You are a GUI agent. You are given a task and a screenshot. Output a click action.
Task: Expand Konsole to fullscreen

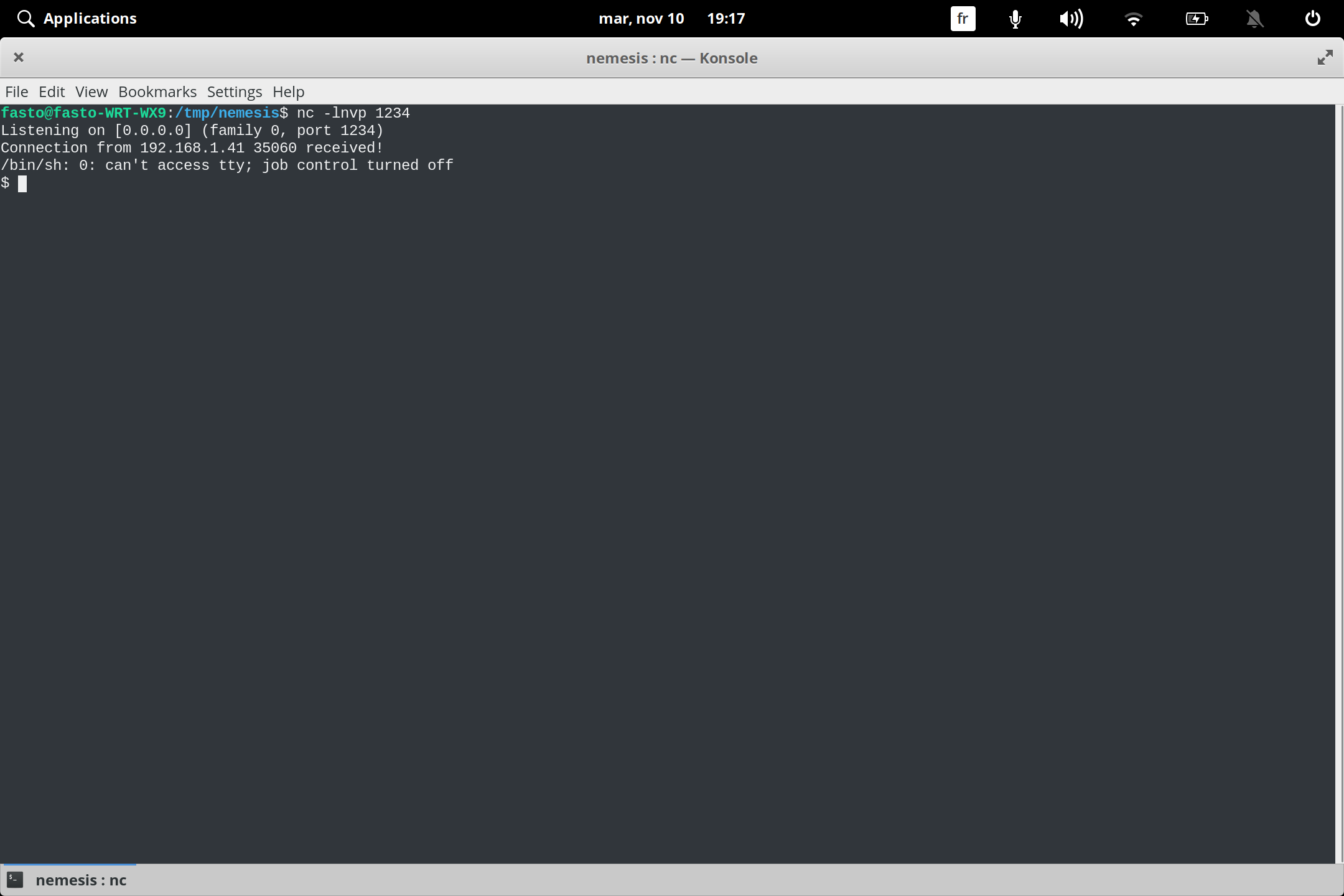pyautogui.click(x=1325, y=57)
